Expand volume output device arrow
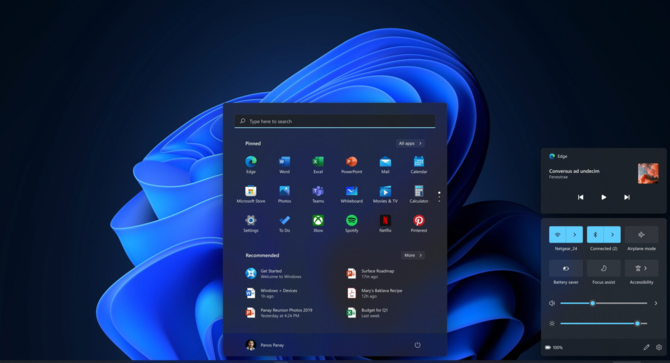 tap(656, 303)
